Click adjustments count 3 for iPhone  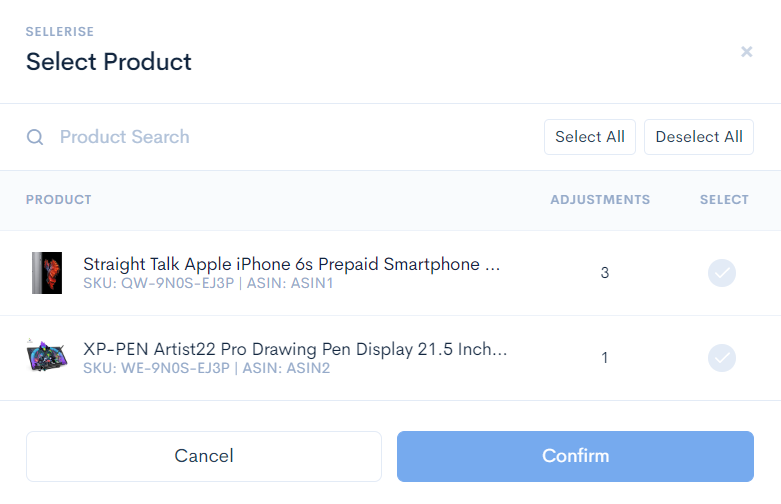pyautogui.click(x=605, y=273)
